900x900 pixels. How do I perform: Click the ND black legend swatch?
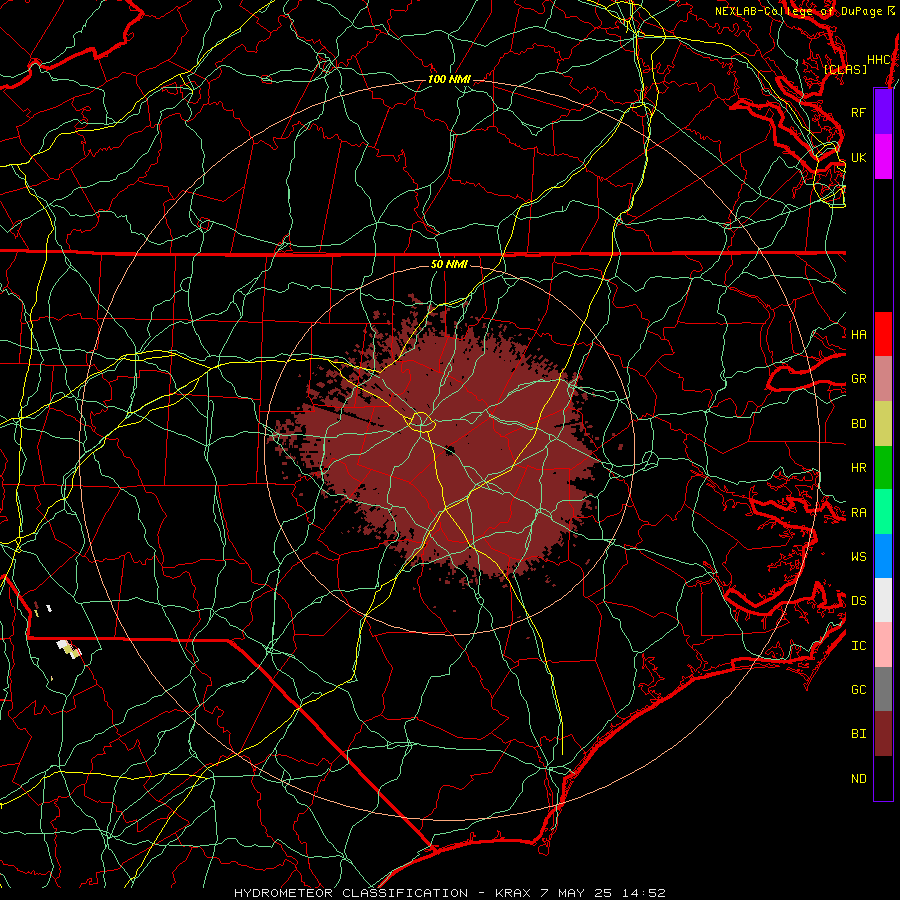(883, 778)
